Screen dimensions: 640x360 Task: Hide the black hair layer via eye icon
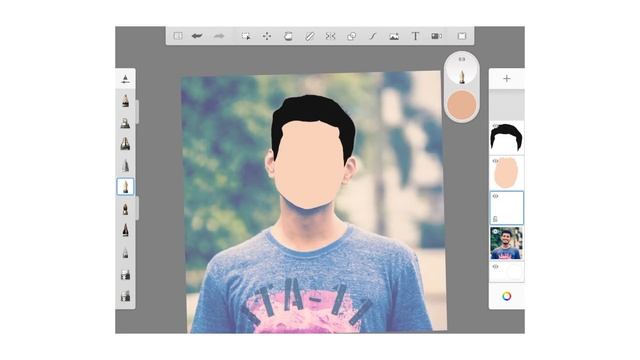495,126
